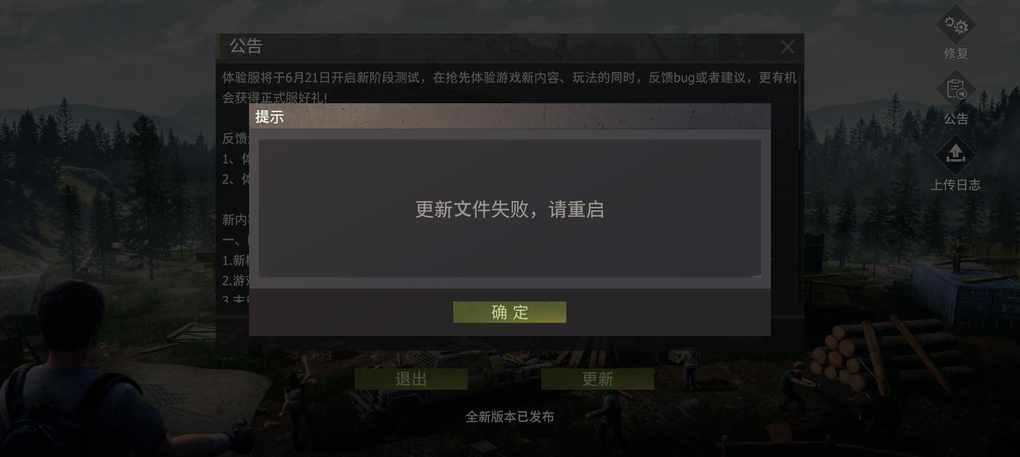
Task: Click the partially hidden 反馈 line in the announcement
Action: tap(235, 138)
